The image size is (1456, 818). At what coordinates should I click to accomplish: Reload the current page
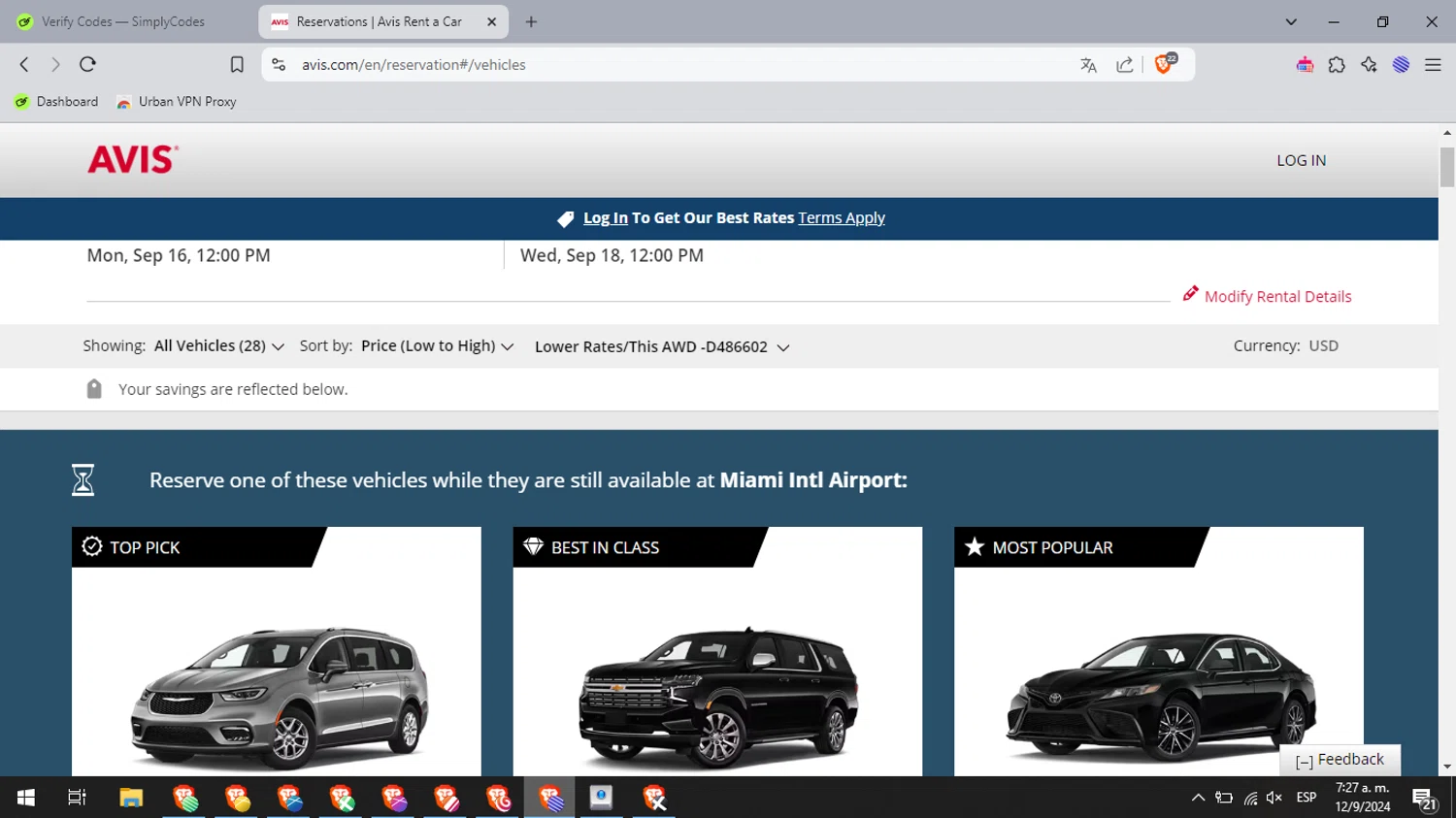click(x=87, y=65)
